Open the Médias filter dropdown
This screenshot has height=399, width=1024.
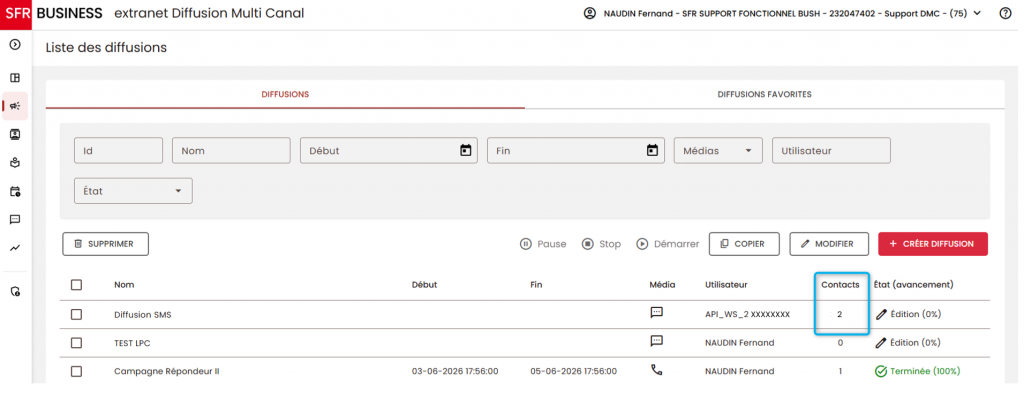(x=718, y=150)
